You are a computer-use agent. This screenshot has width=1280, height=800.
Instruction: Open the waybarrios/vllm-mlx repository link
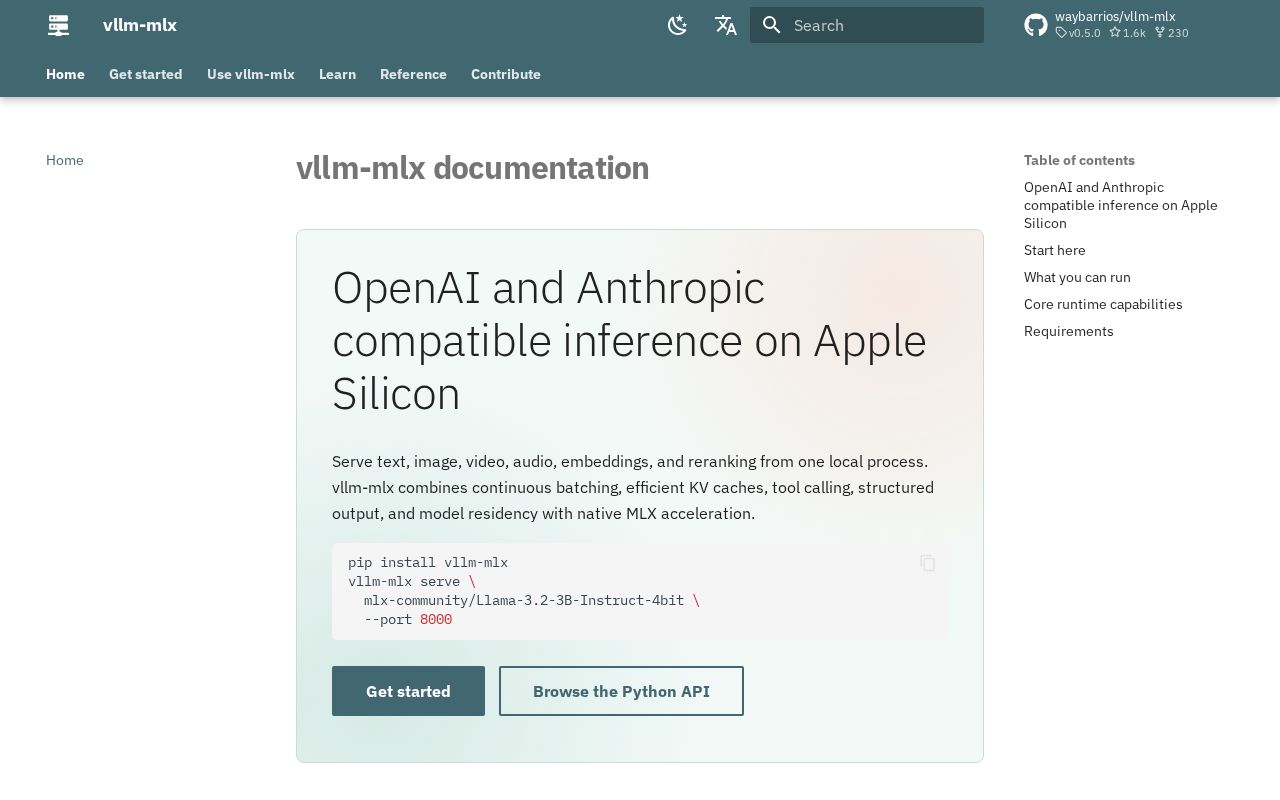[1115, 16]
